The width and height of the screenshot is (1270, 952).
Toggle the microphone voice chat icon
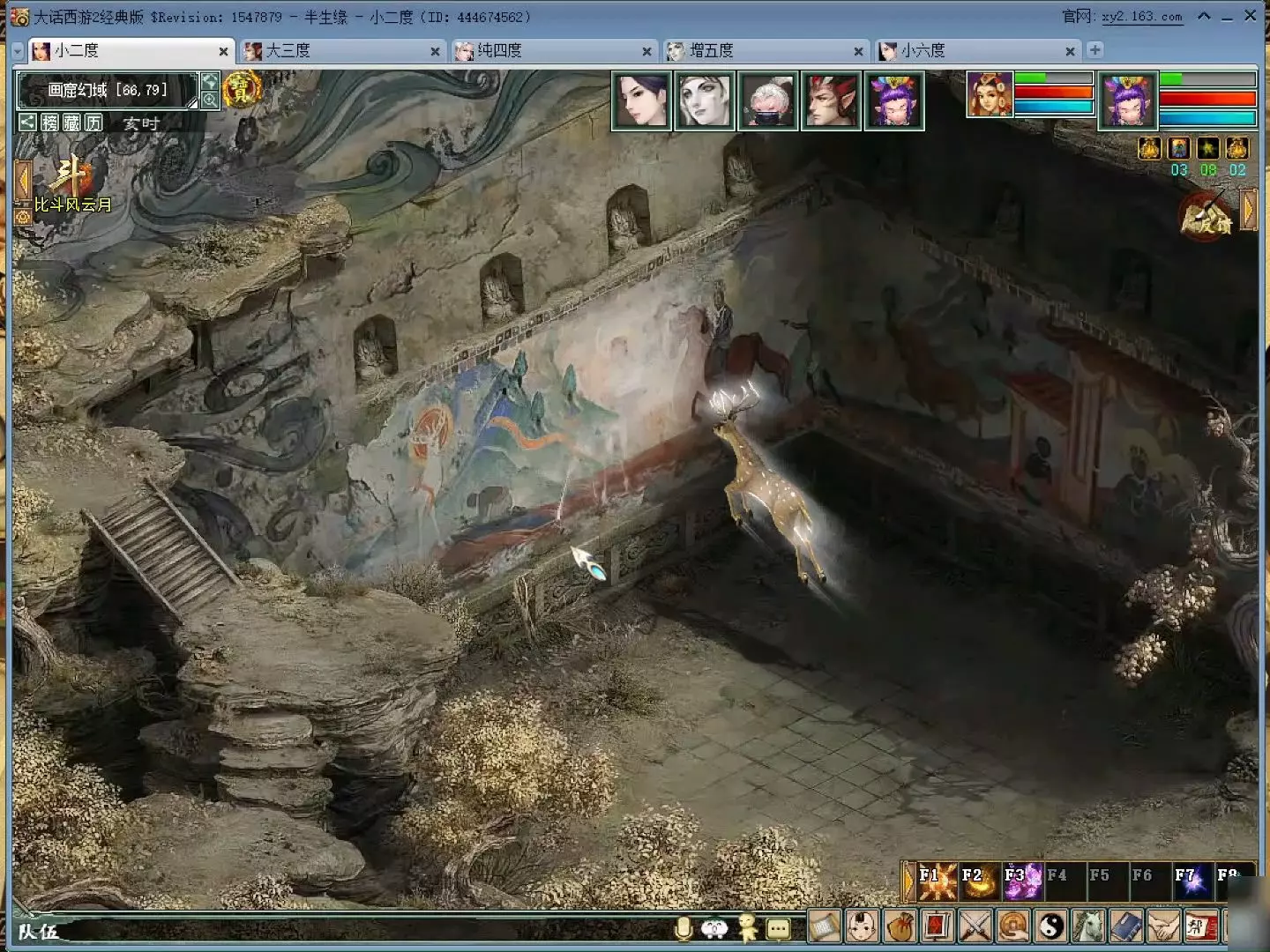click(x=683, y=928)
